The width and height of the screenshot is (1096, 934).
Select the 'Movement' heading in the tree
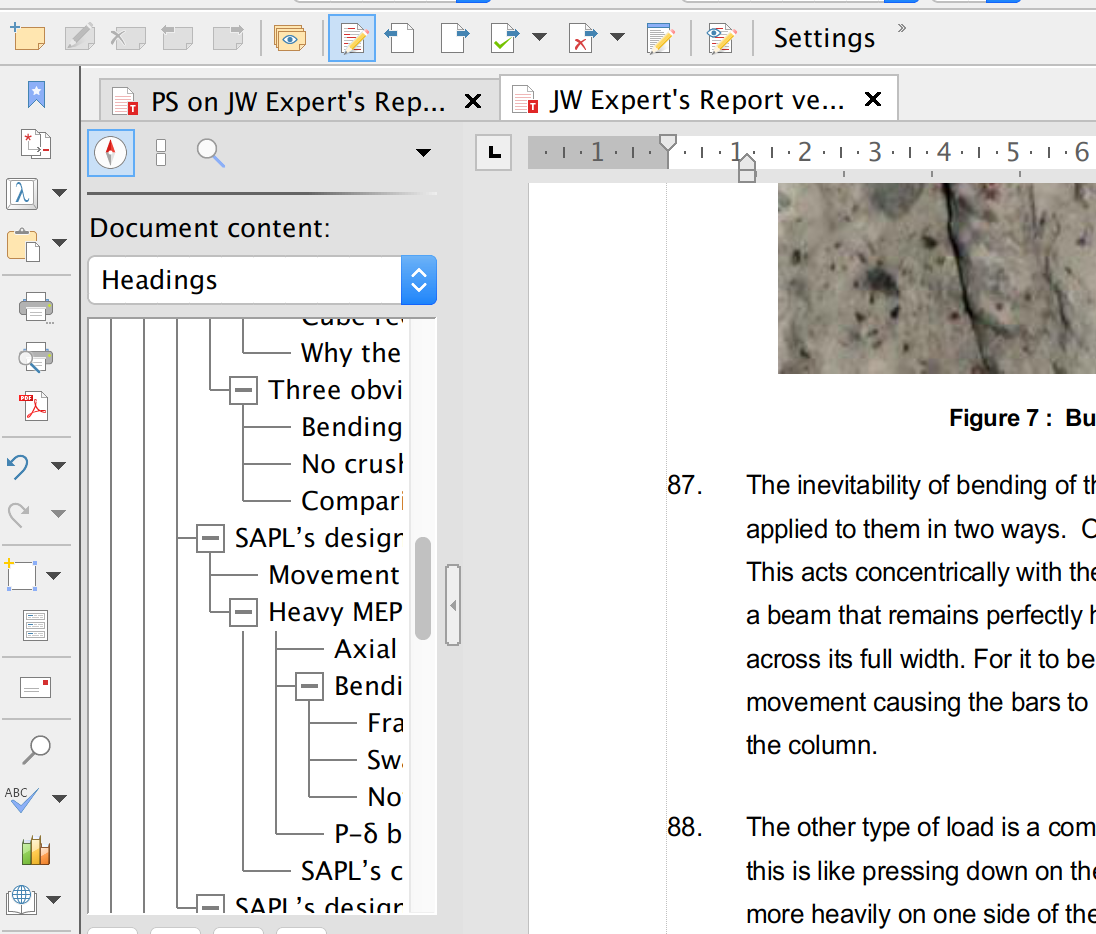pos(334,575)
